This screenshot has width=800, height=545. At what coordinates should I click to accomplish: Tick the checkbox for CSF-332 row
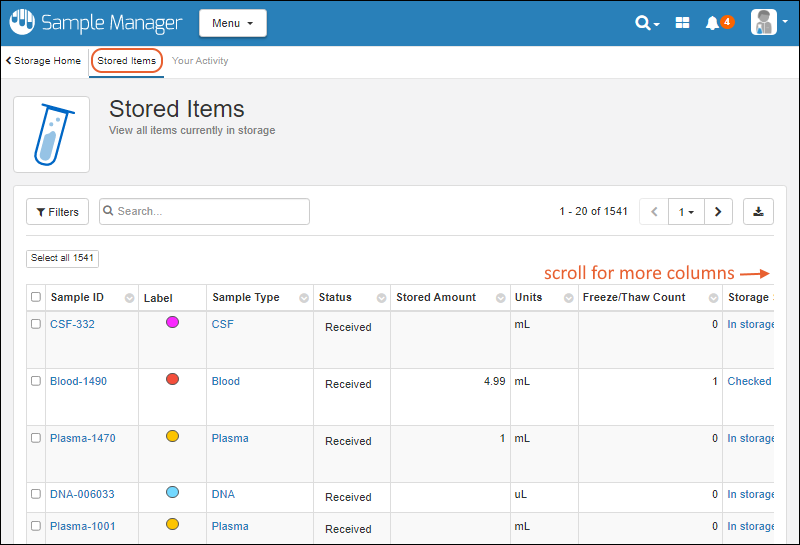pyautogui.click(x=36, y=324)
